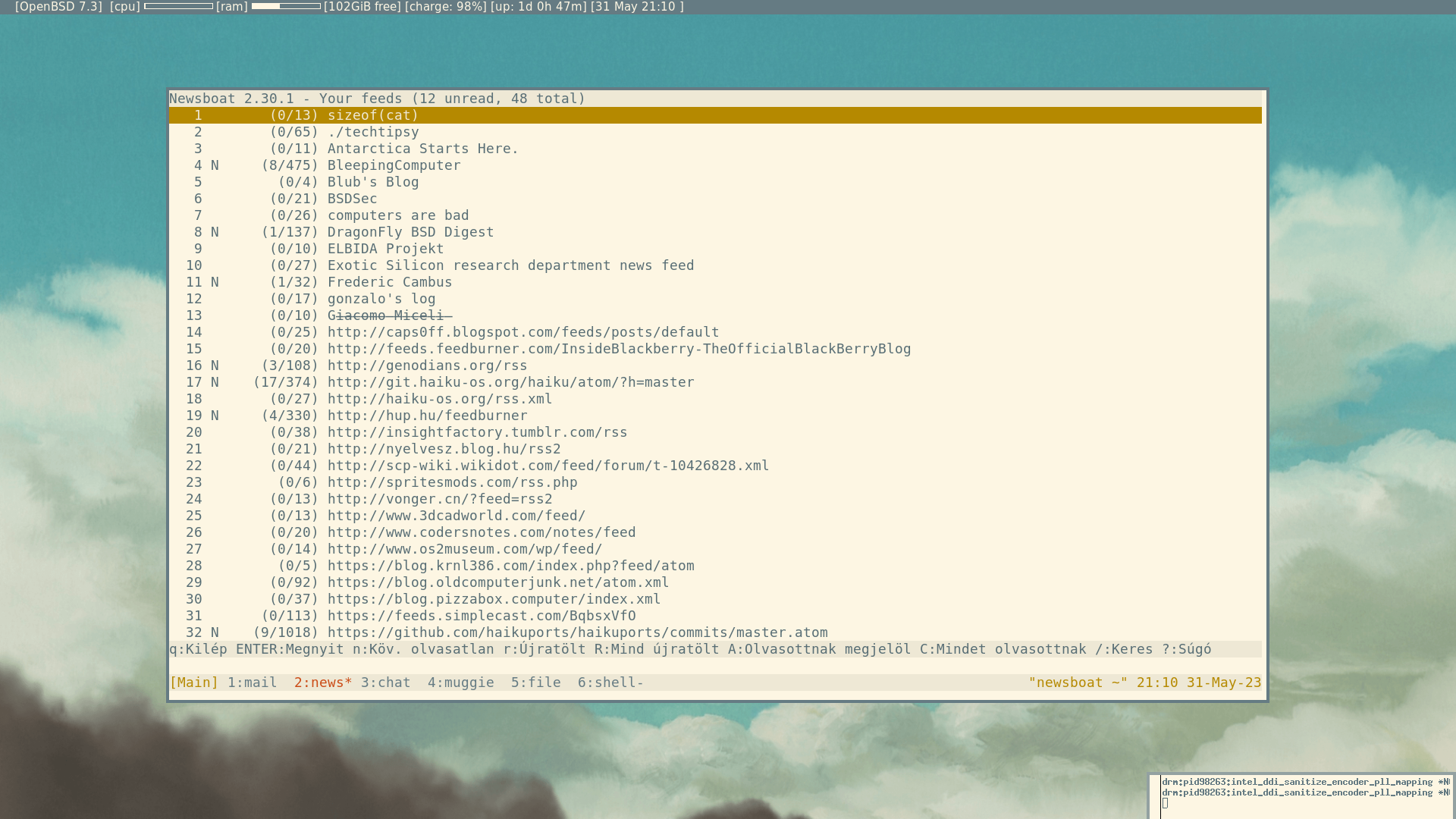Switch to the 5:file tmux window
The width and height of the screenshot is (1456, 819).
tap(535, 682)
